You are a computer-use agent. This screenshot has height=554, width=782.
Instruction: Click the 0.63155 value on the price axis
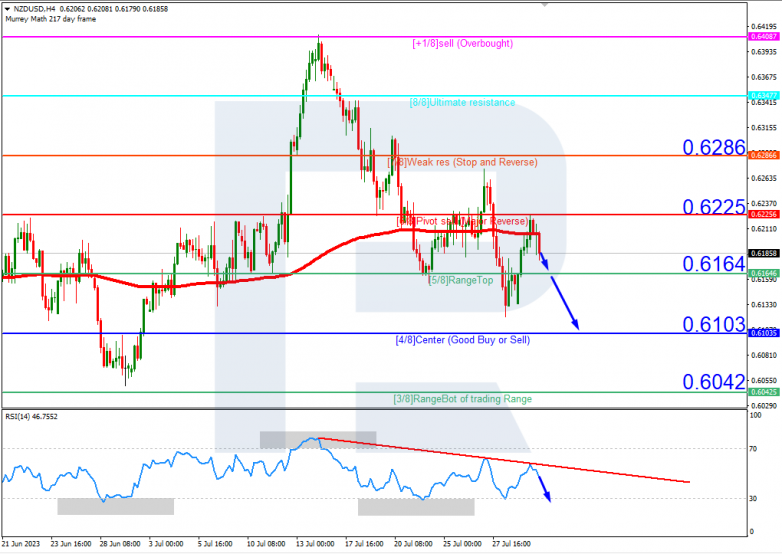(764, 128)
